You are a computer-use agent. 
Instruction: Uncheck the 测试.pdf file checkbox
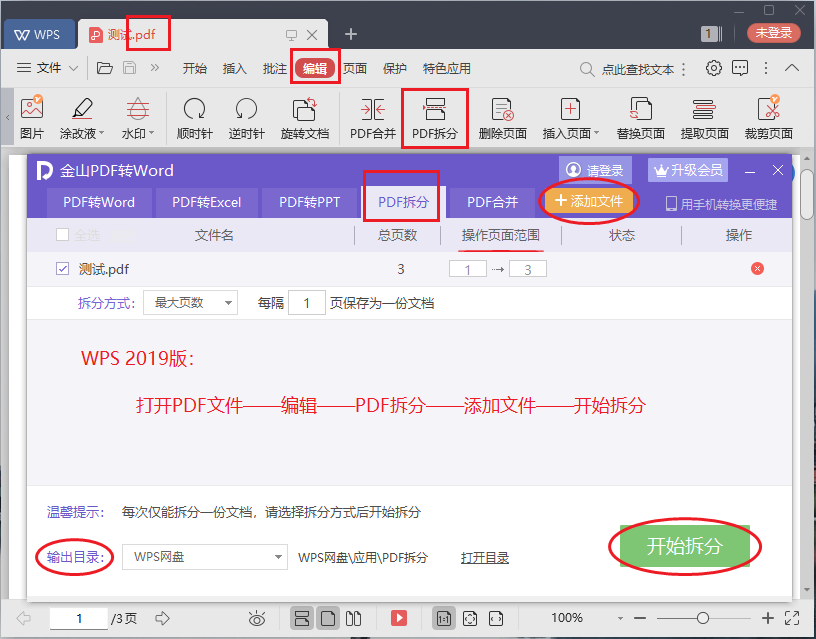[63, 269]
